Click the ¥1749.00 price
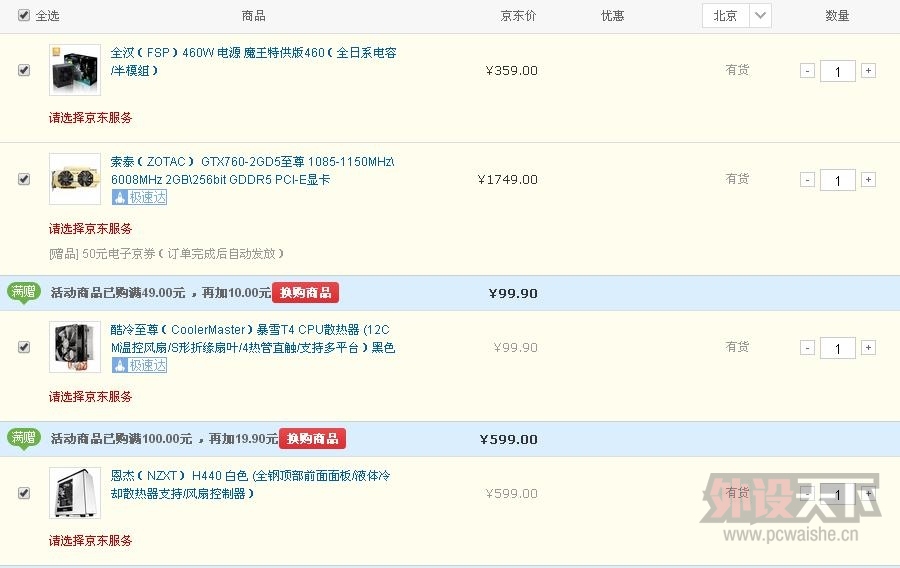Image resolution: width=900 pixels, height=568 pixels. [x=507, y=180]
